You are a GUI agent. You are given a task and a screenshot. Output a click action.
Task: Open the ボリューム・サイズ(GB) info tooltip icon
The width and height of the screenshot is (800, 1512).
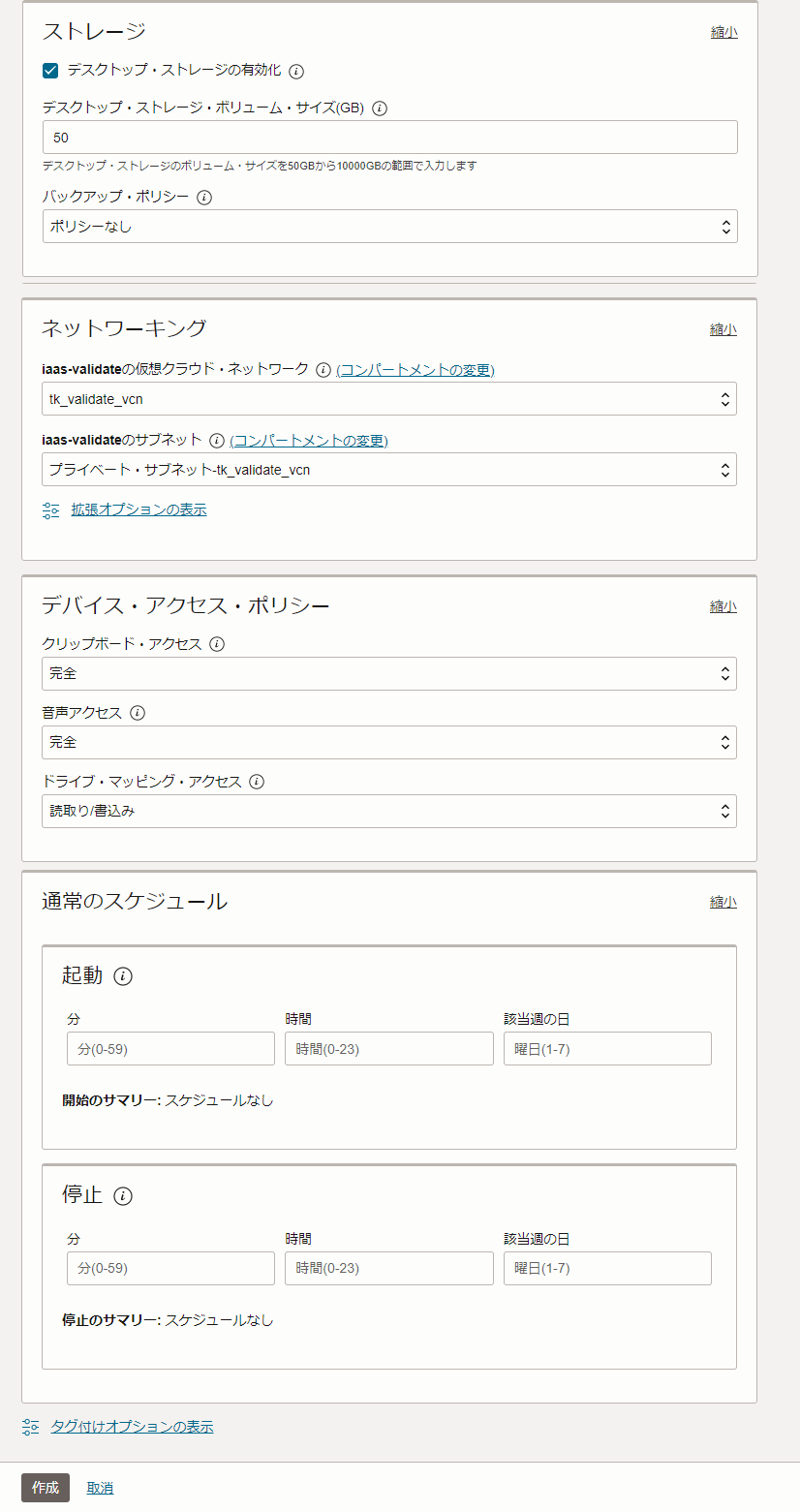coord(379,108)
